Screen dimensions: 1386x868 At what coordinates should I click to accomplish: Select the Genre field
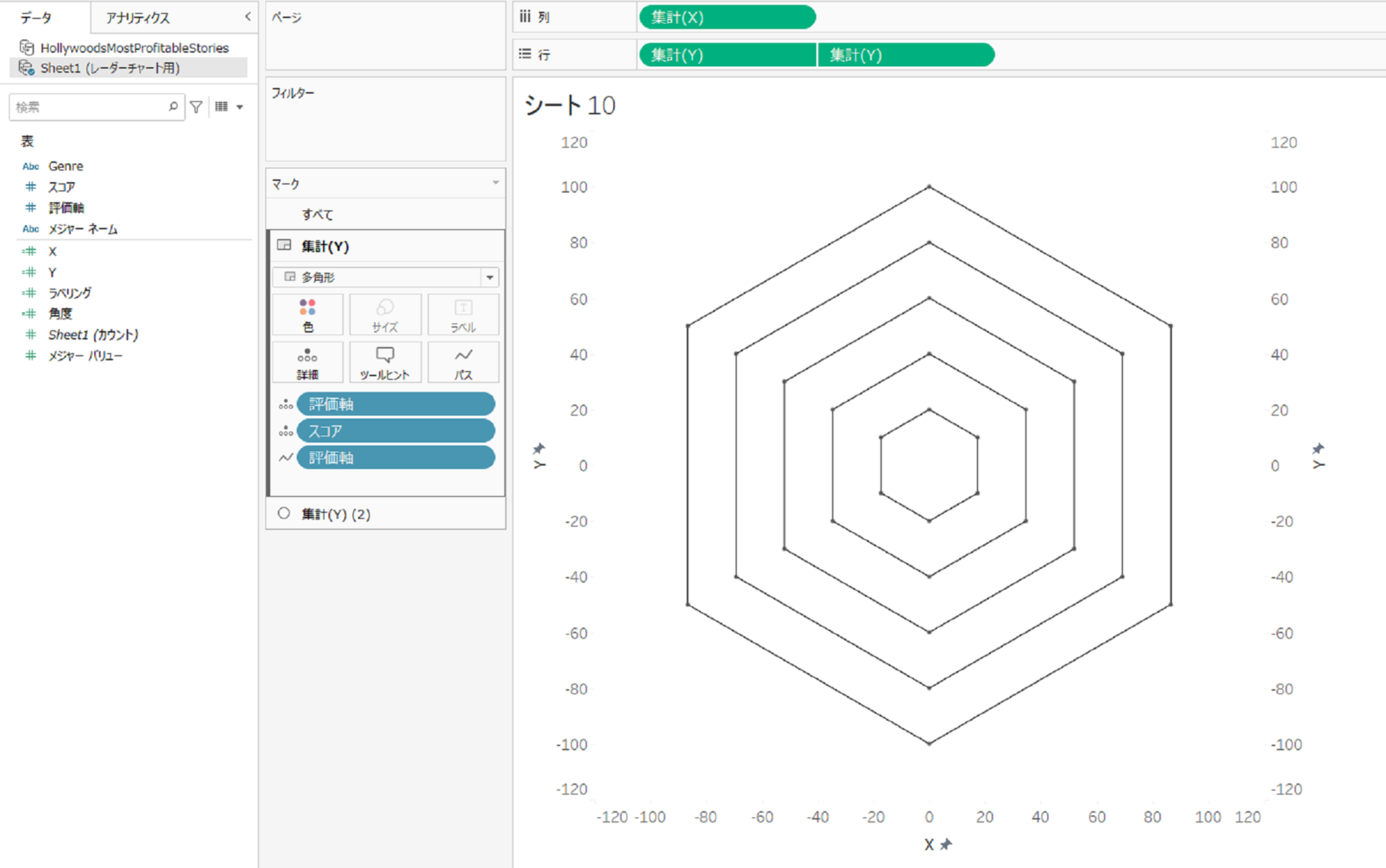click(66, 166)
